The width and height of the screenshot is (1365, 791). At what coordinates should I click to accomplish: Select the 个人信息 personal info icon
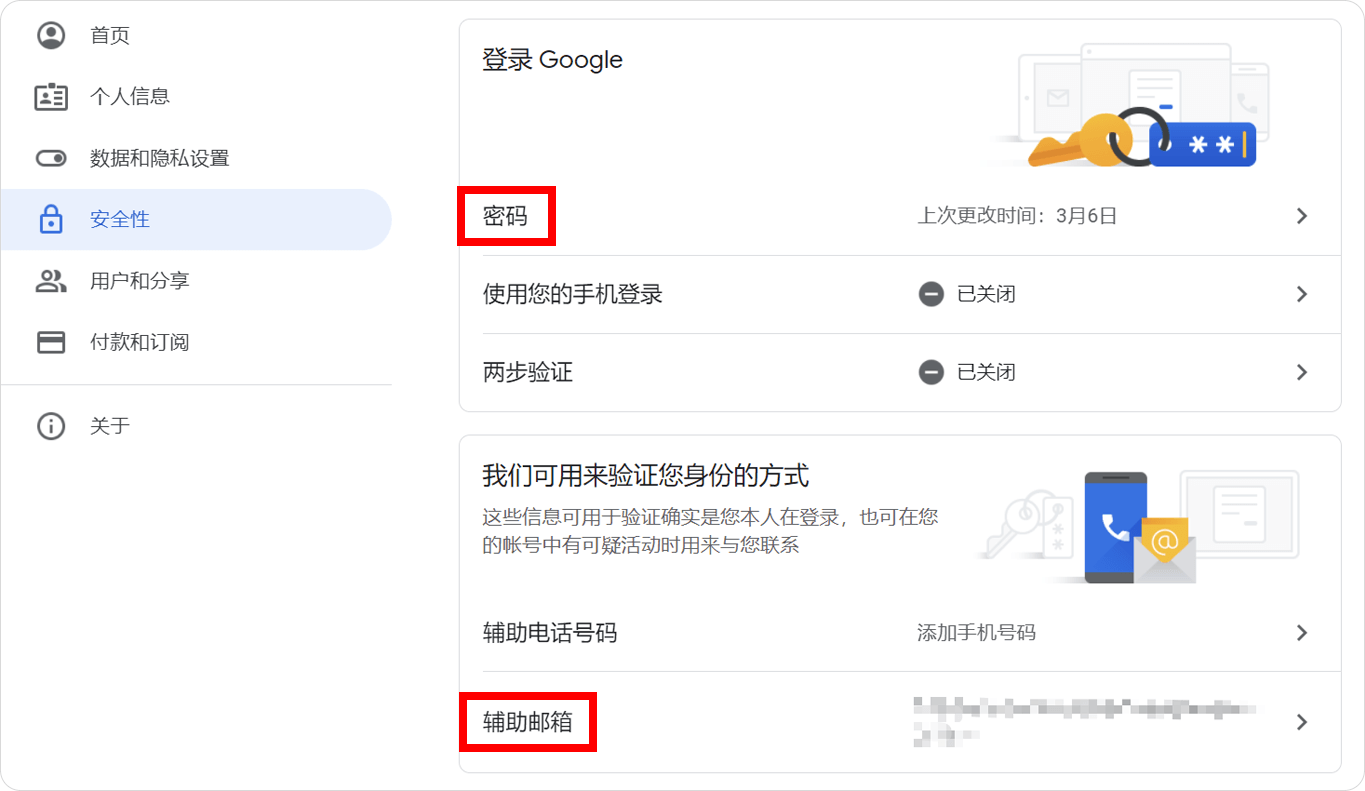[51, 96]
